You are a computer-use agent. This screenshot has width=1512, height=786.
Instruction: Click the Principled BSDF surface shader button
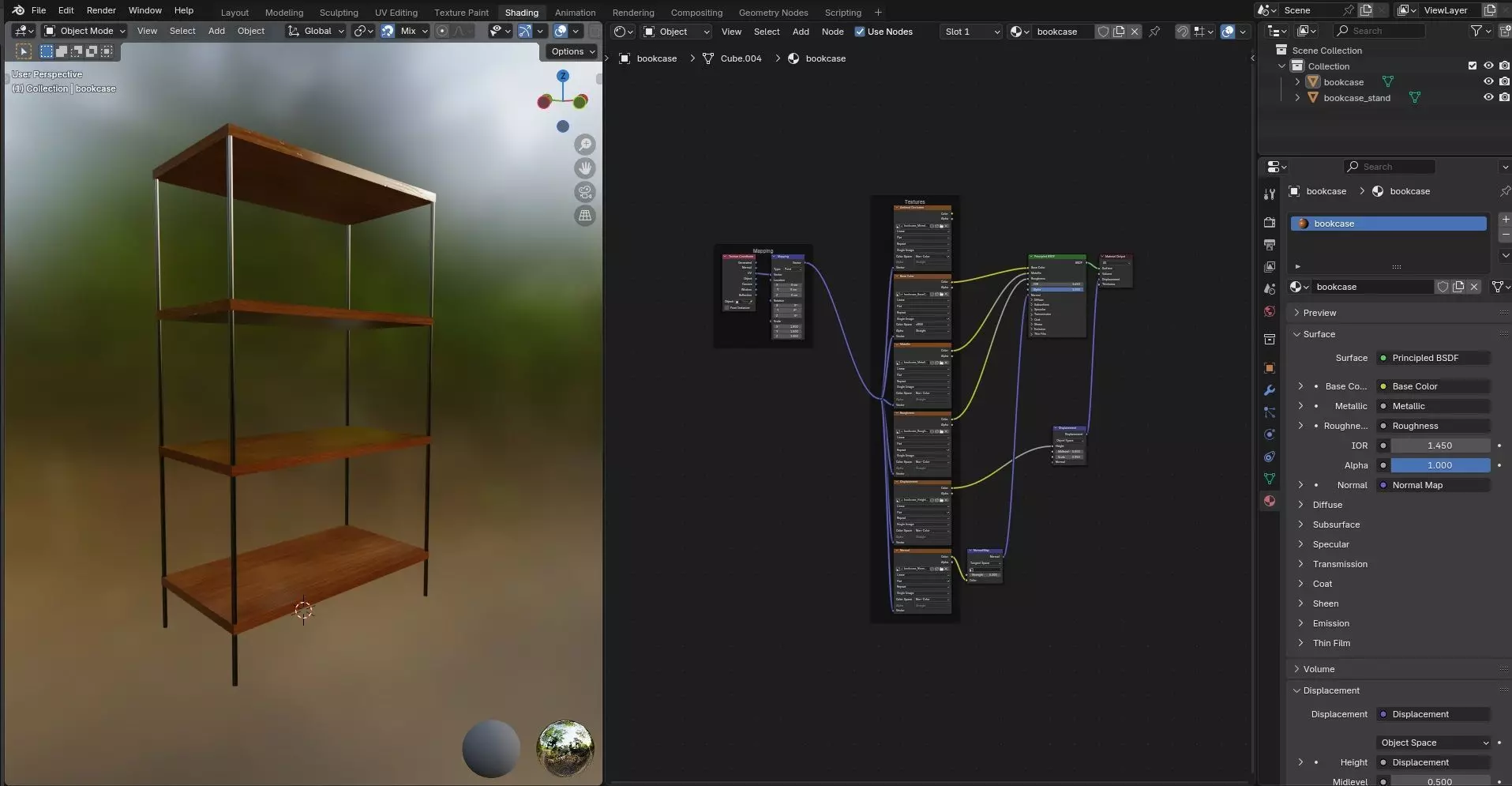pyautogui.click(x=1433, y=358)
